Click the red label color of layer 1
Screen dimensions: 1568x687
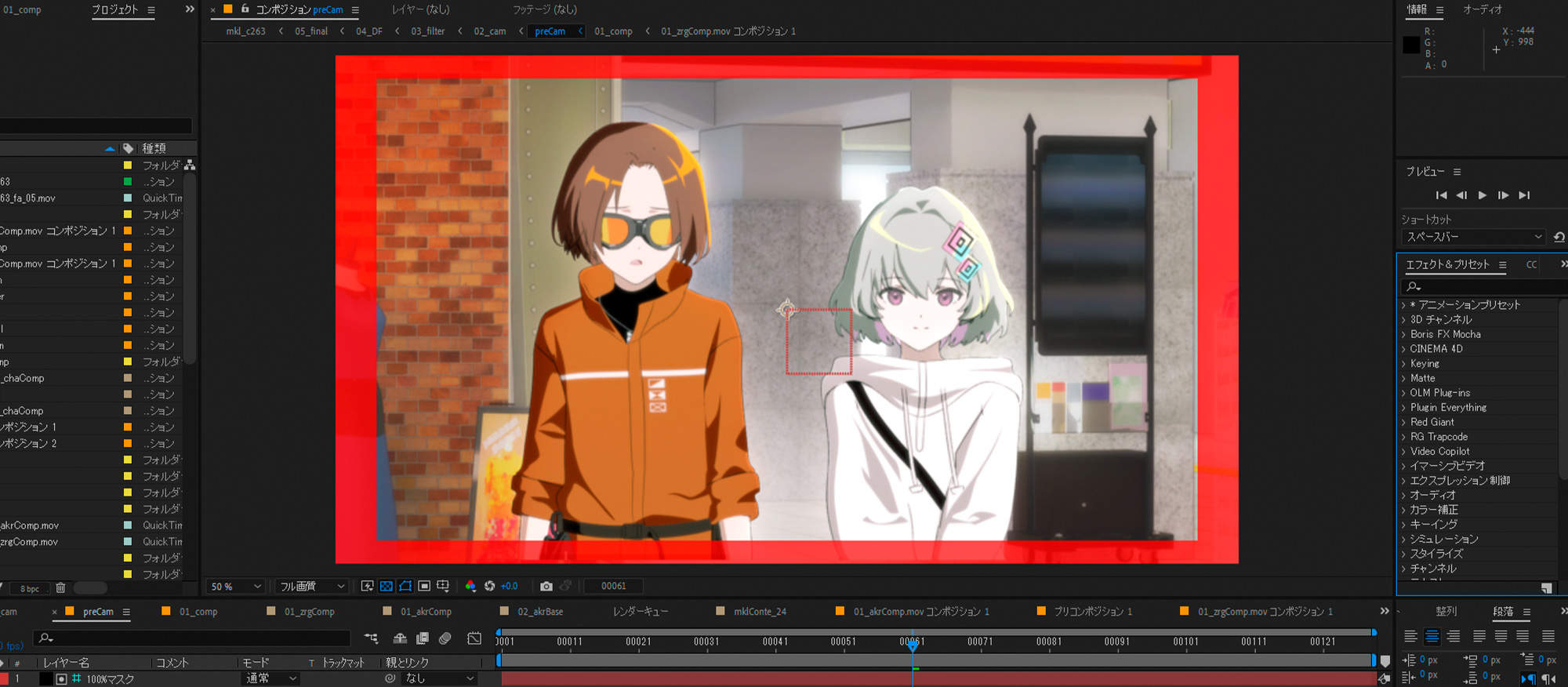tap(4, 679)
